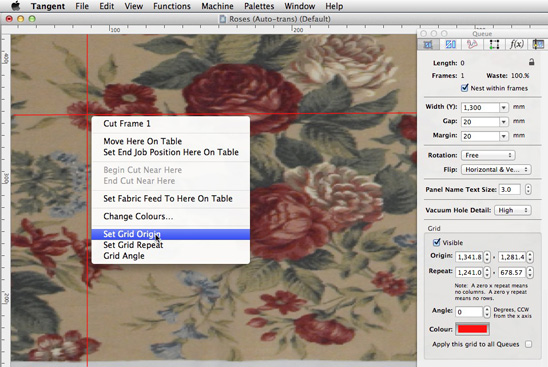This screenshot has height=367, width=548.
Task: Toggle the grid Visible checkbox
Action: tap(437, 242)
